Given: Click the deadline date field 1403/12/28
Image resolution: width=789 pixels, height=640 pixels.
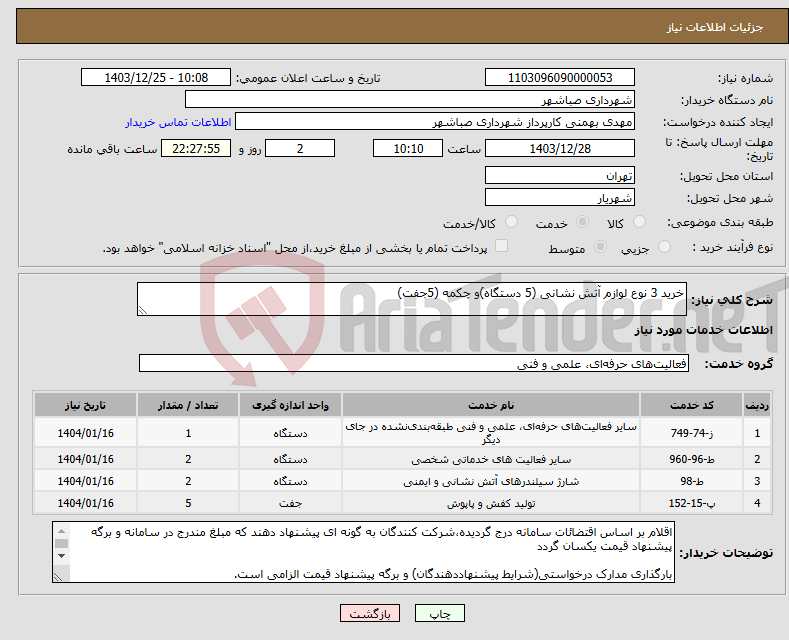Looking at the screenshot, I should tap(560, 148).
